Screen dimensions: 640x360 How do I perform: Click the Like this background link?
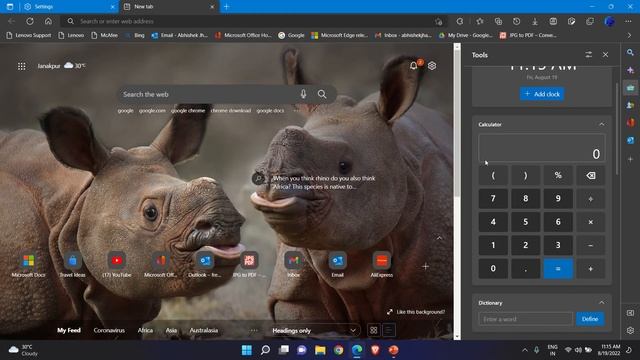click(416, 312)
